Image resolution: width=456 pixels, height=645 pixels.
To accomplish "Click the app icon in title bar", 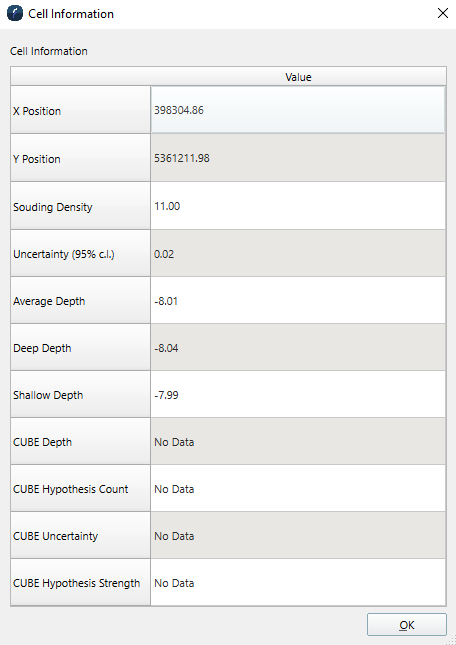I will [x=15, y=13].
